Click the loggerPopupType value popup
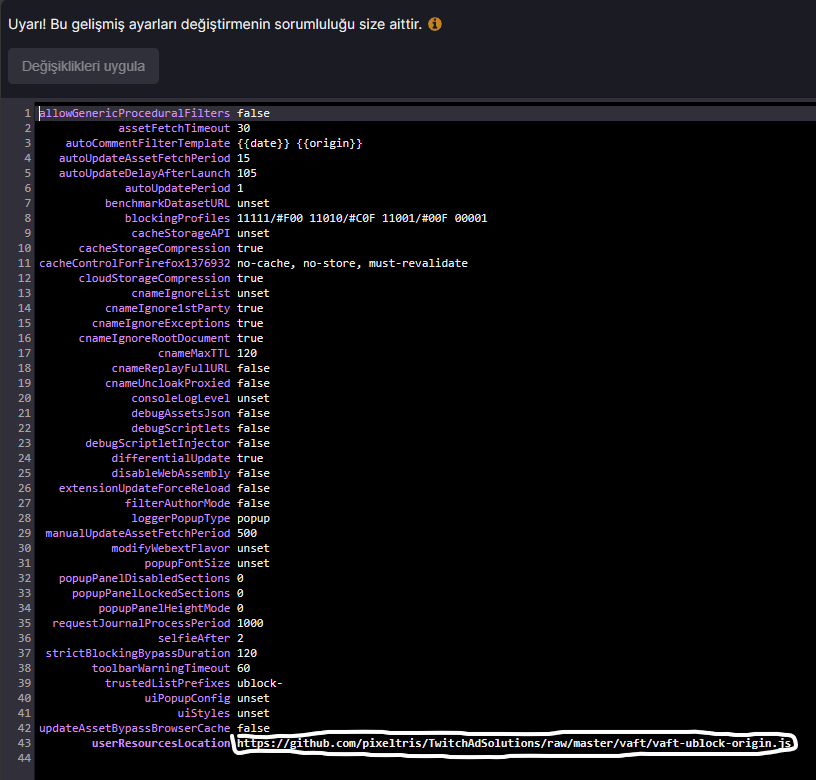The image size is (816, 780). click(253, 518)
